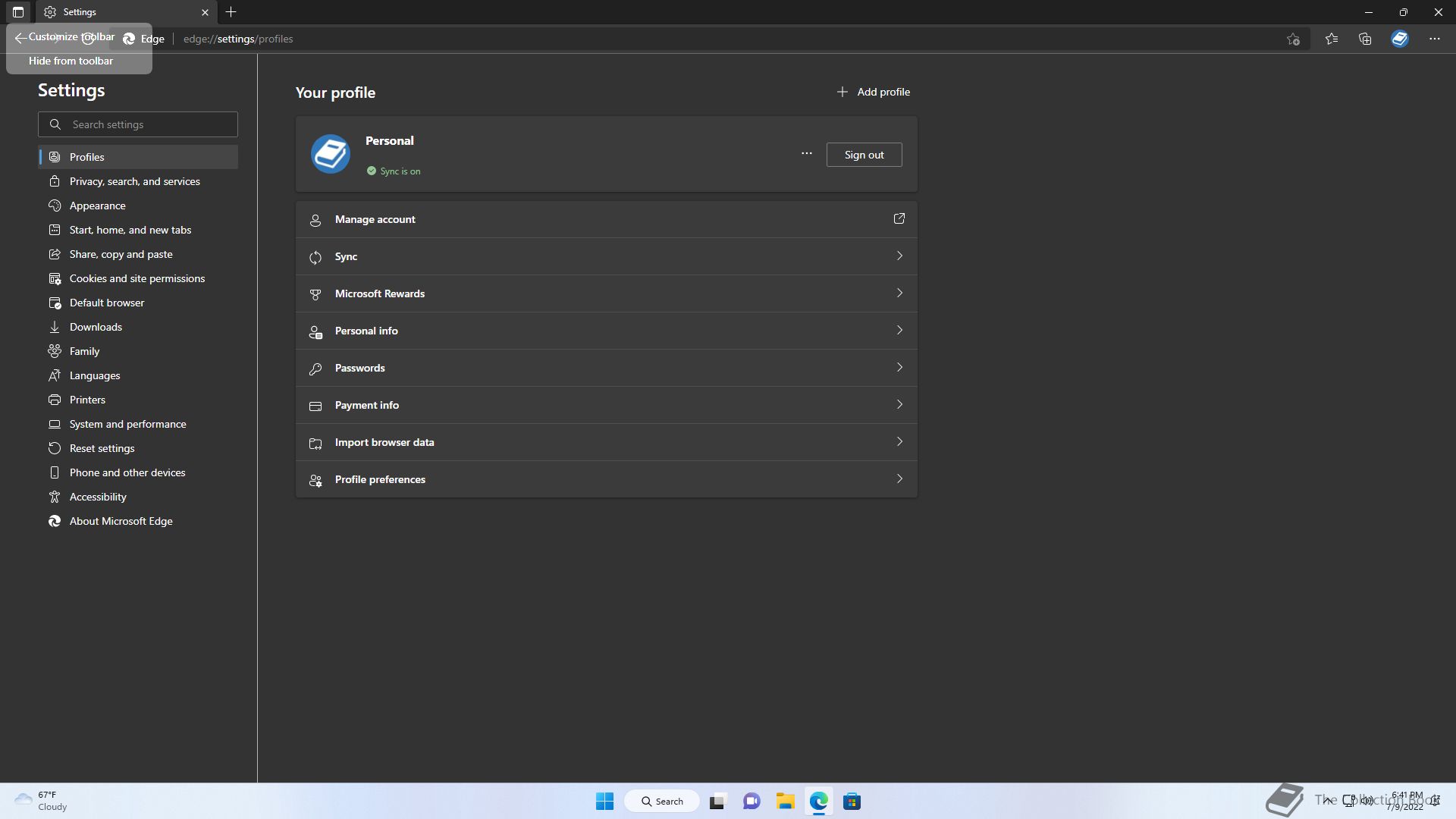
Task: Click Phone and other devices icon
Action: 55,472
